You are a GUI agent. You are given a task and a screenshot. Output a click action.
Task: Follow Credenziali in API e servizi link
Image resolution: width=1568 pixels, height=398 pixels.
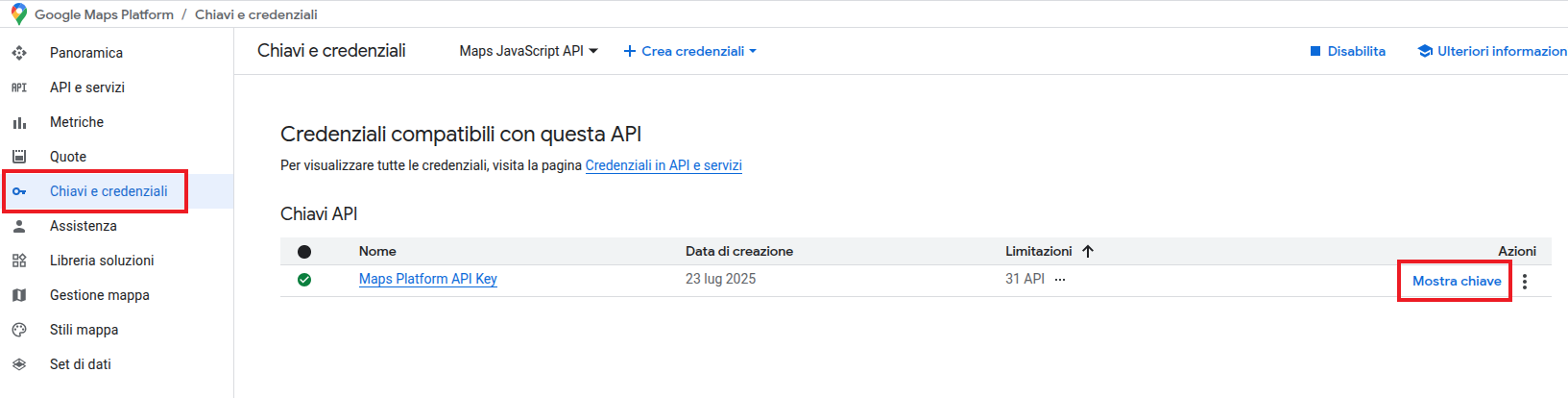(663, 165)
